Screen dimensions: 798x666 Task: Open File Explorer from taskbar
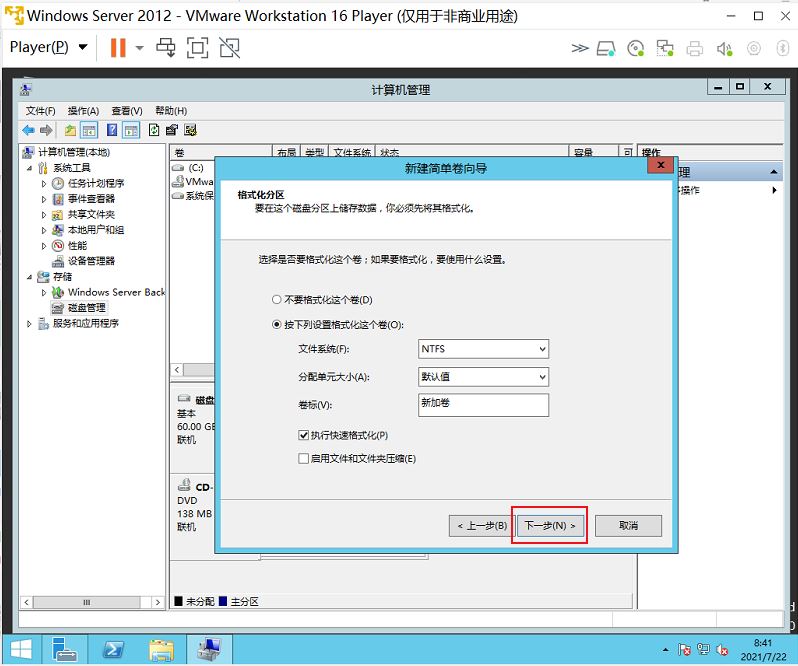pyautogui.click(x=161, y=650)
